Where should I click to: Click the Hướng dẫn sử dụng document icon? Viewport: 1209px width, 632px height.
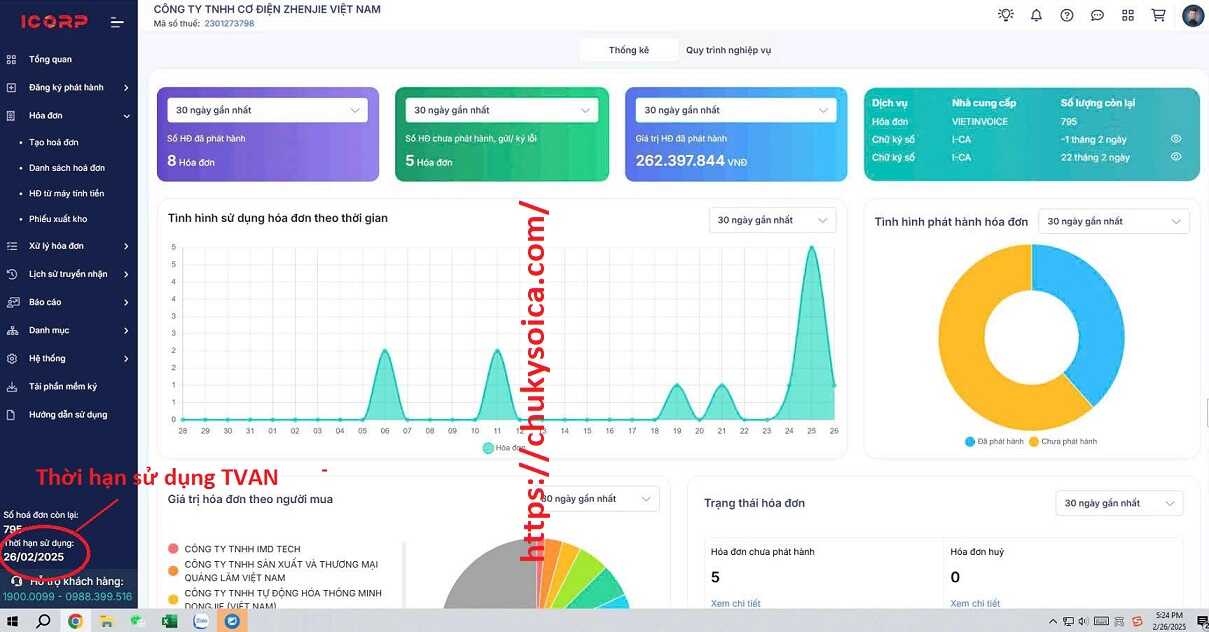pos(11,414)
